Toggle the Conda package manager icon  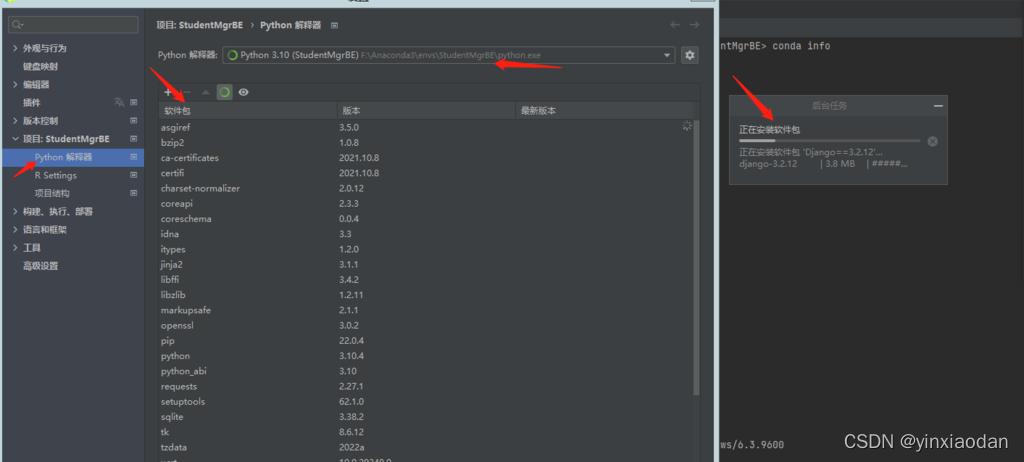(225, 93)
